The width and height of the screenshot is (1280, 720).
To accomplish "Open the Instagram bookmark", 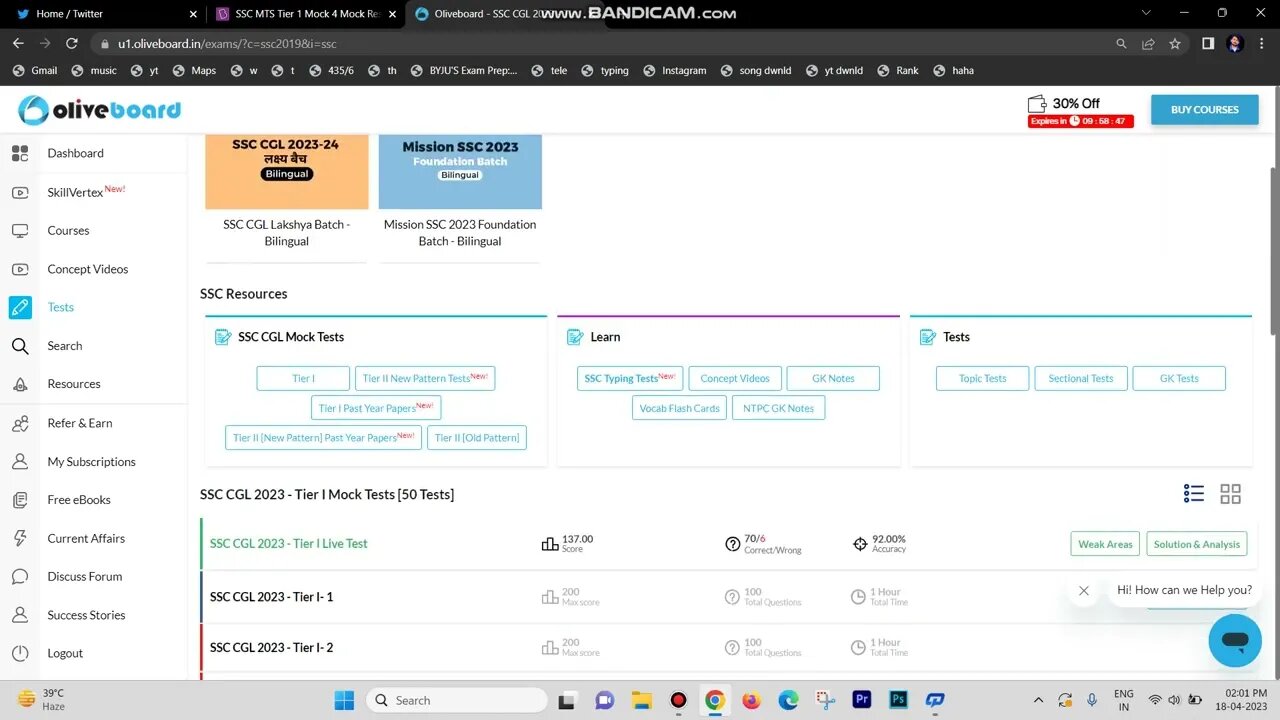I will (674, 71).
